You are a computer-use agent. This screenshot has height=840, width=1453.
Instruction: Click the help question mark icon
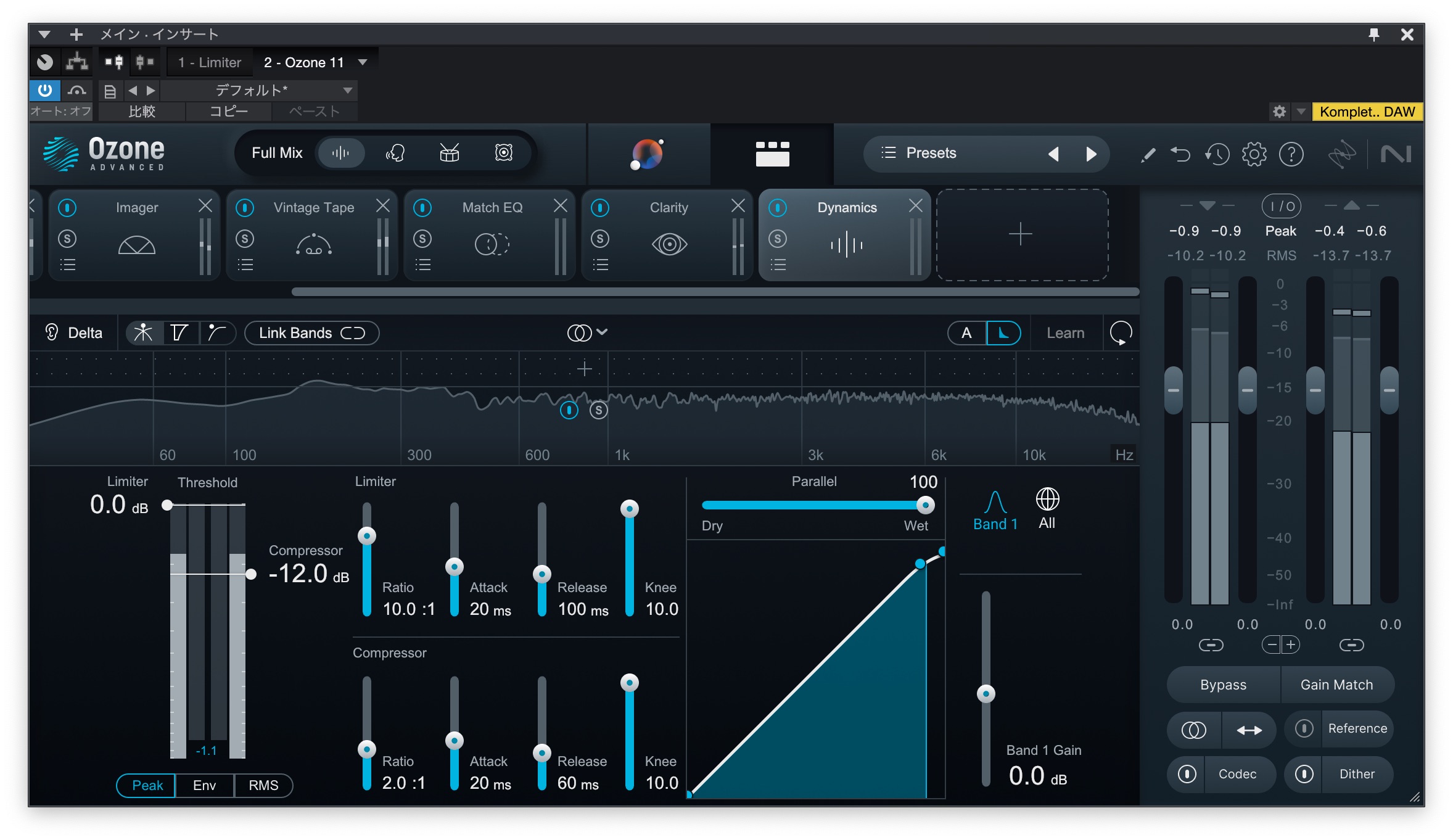tap(1291, 154)
